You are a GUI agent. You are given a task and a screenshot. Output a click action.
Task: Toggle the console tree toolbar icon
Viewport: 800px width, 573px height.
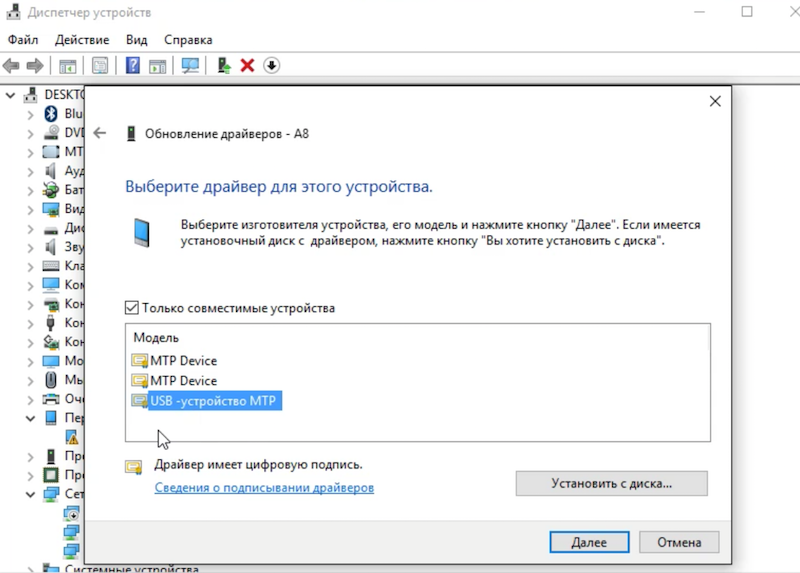pos(67,66)
